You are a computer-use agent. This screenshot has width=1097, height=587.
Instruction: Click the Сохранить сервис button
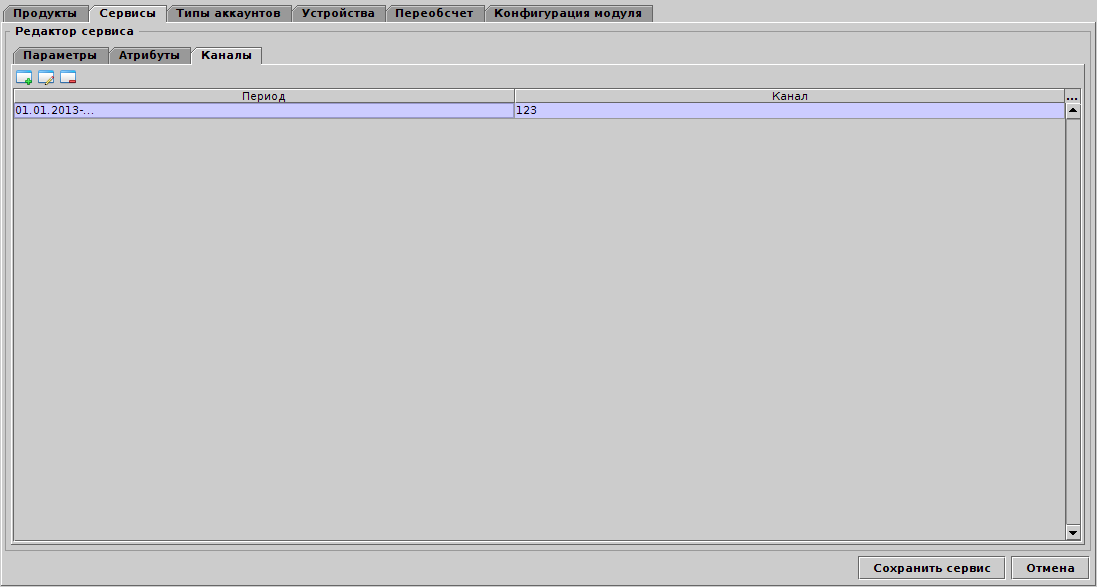click(931, 567)
